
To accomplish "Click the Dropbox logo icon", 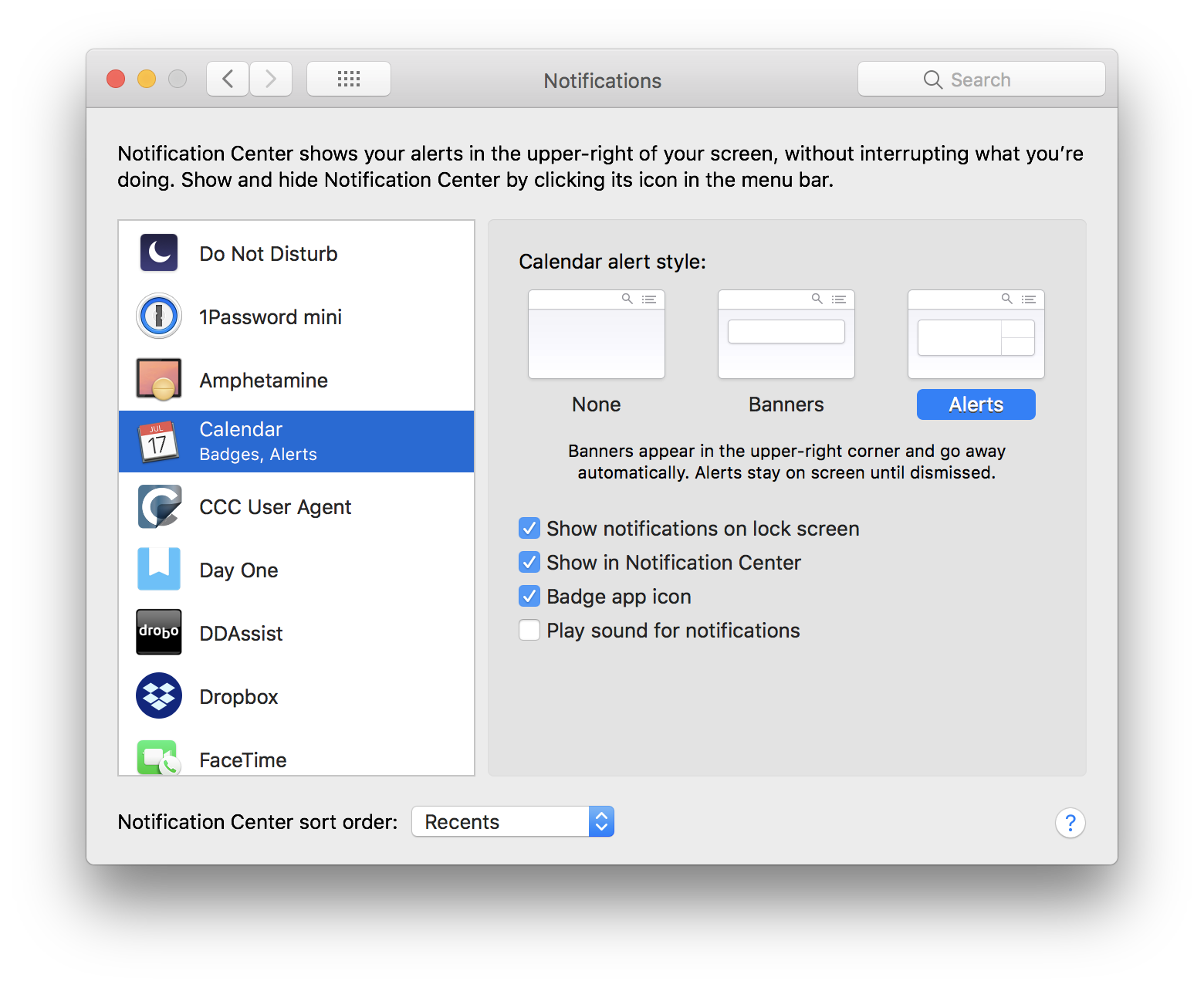I will tap(159, 695).
